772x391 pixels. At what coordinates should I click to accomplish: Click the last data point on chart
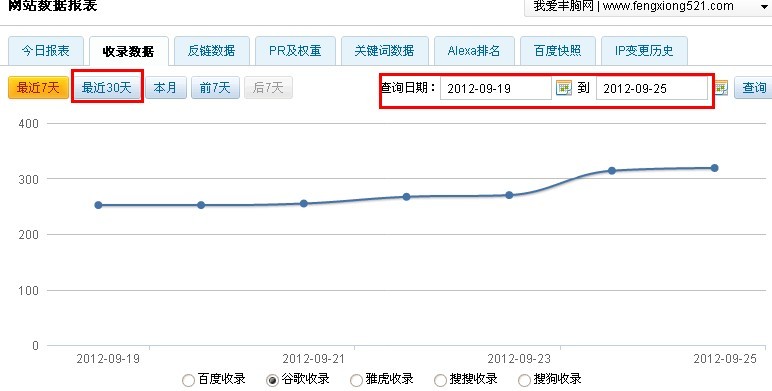[714, 168]
